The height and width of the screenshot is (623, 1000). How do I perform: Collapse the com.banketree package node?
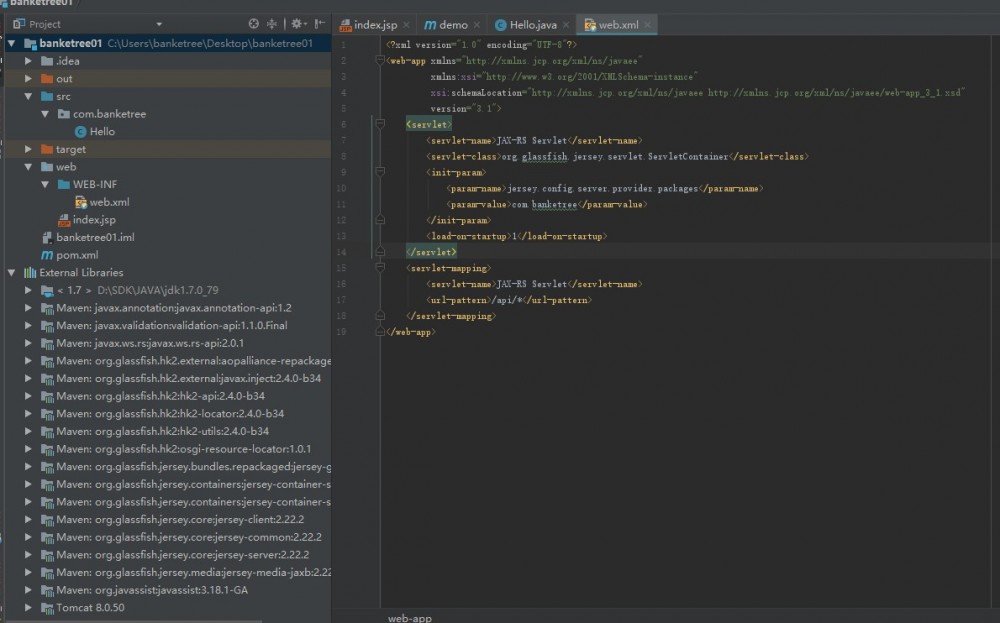coord(45,113)
